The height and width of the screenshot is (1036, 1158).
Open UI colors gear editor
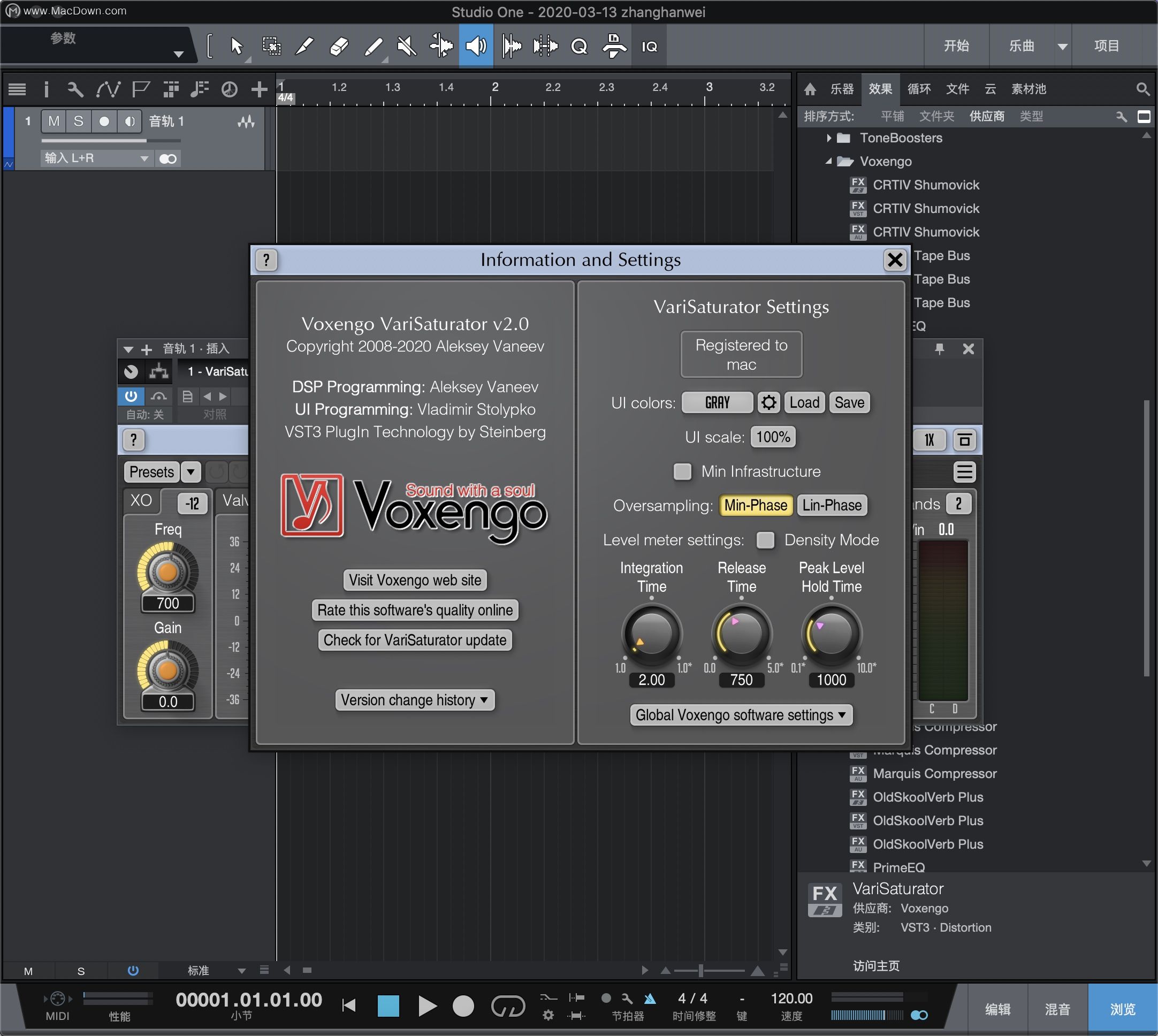coord(768,403)
